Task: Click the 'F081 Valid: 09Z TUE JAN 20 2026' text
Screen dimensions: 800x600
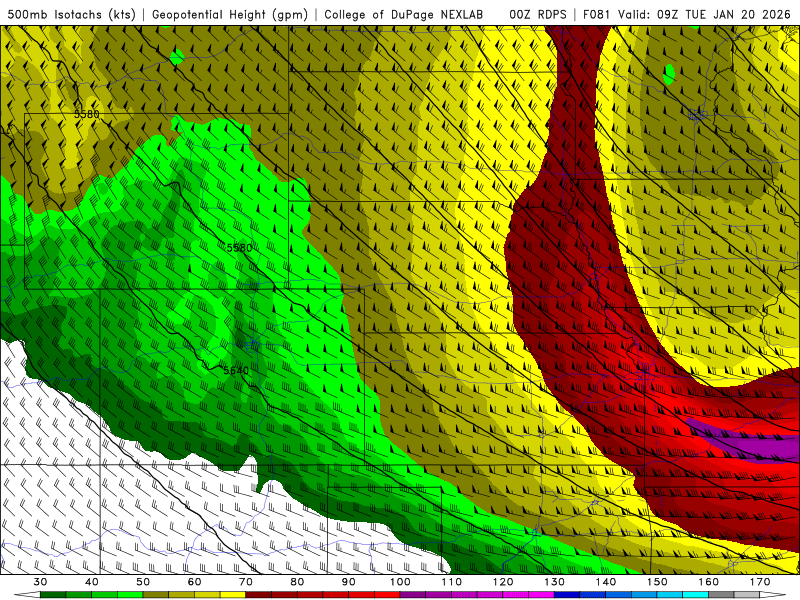Action: 685,14
